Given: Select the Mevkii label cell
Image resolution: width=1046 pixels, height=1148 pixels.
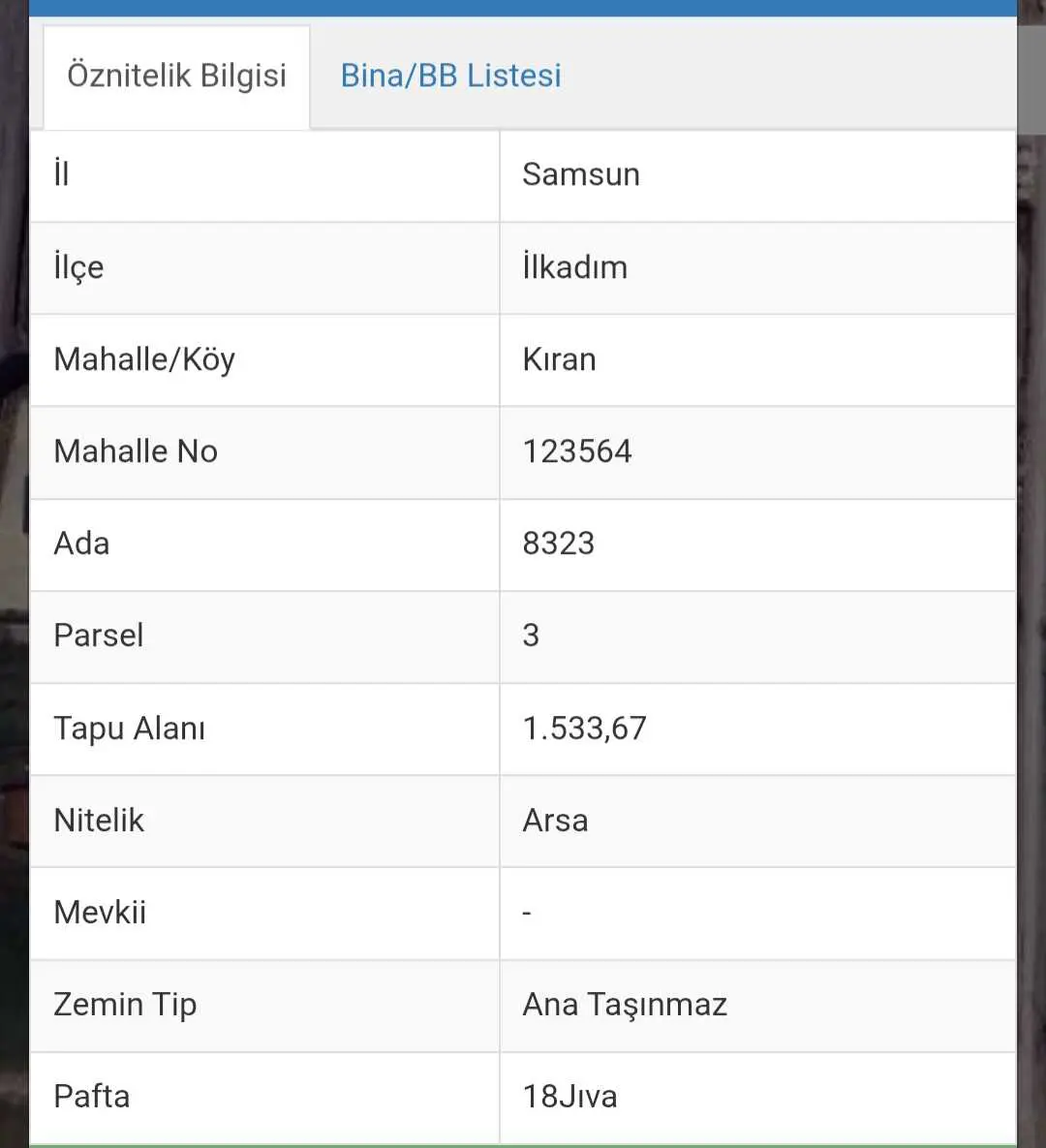Looking at the screenshot, I should [x=264, y=914].
